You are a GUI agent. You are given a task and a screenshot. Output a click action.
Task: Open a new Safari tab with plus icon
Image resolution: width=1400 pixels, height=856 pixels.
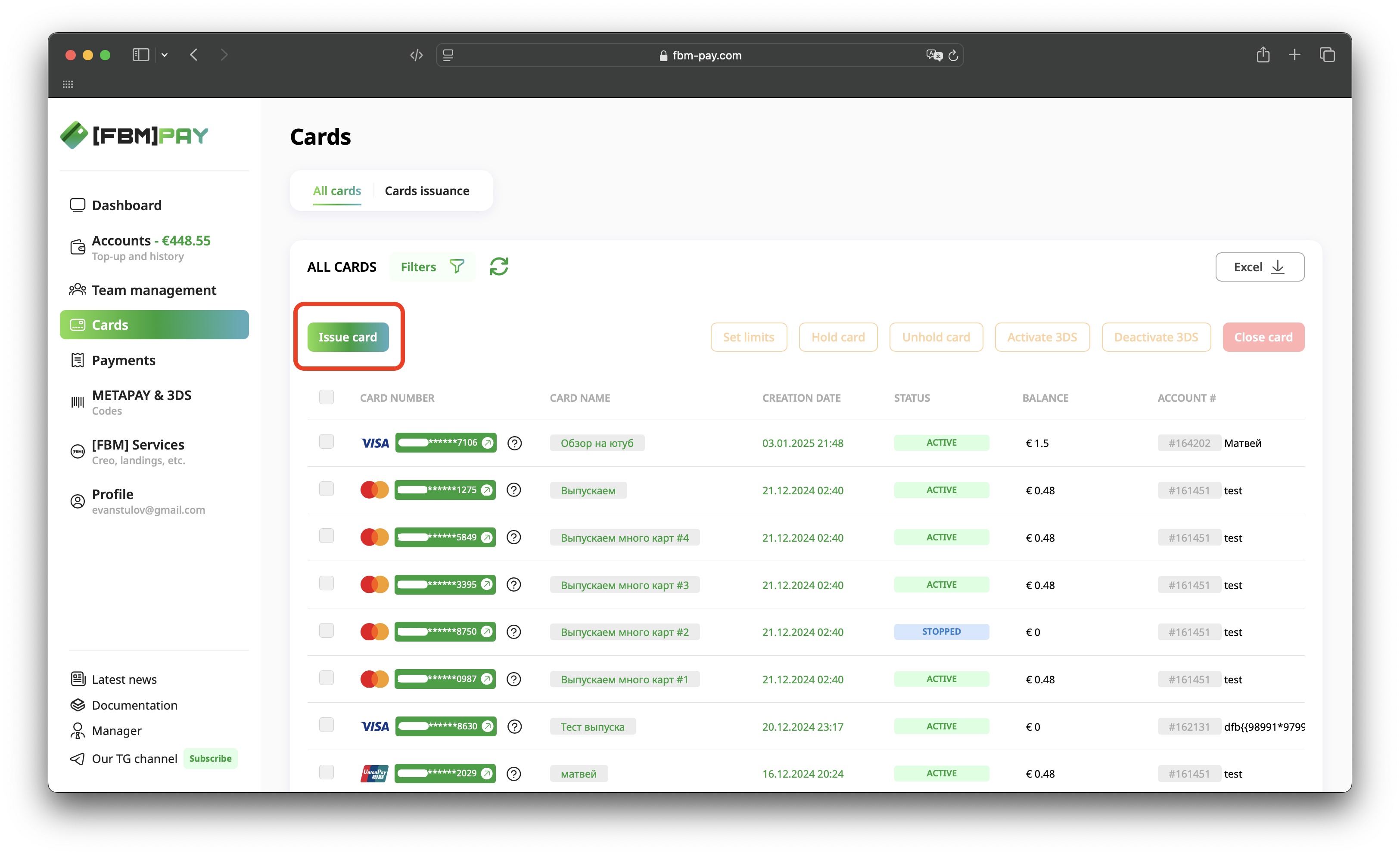click(x=1294, y=55)
